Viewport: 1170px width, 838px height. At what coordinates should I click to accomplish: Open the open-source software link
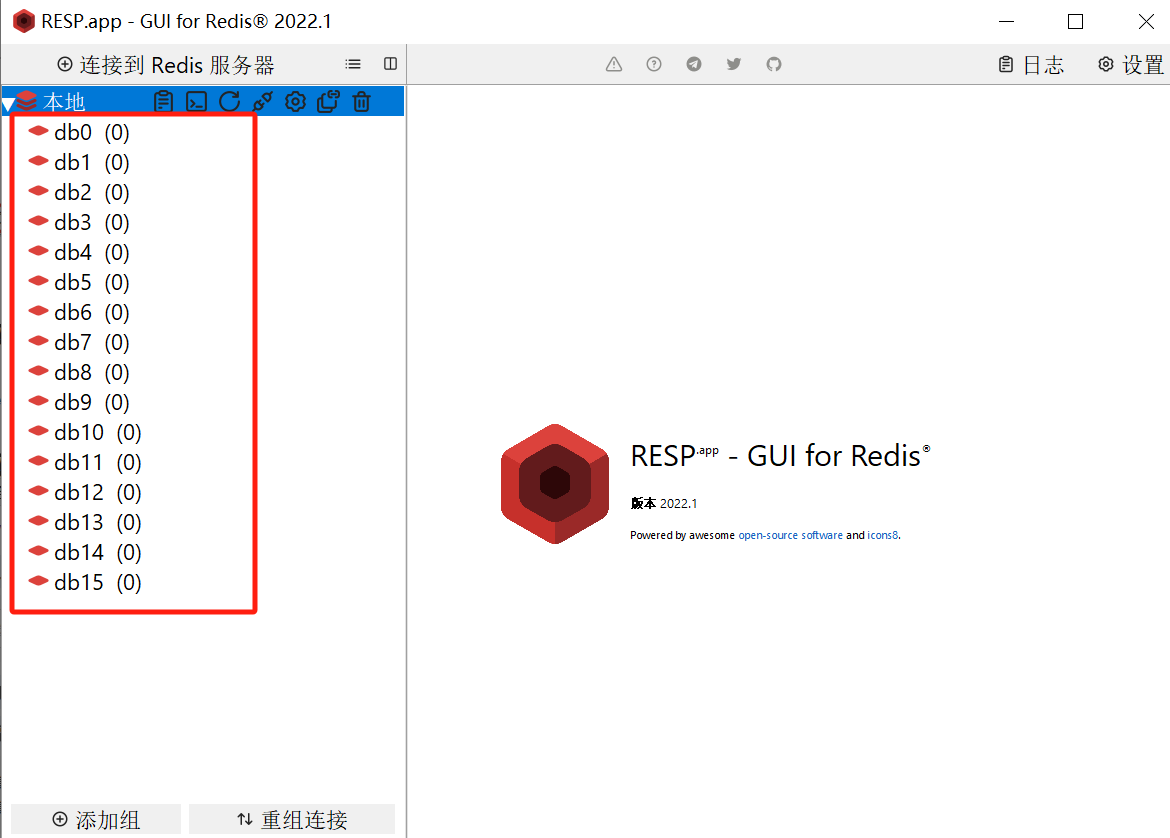click(x=790, y=535)
